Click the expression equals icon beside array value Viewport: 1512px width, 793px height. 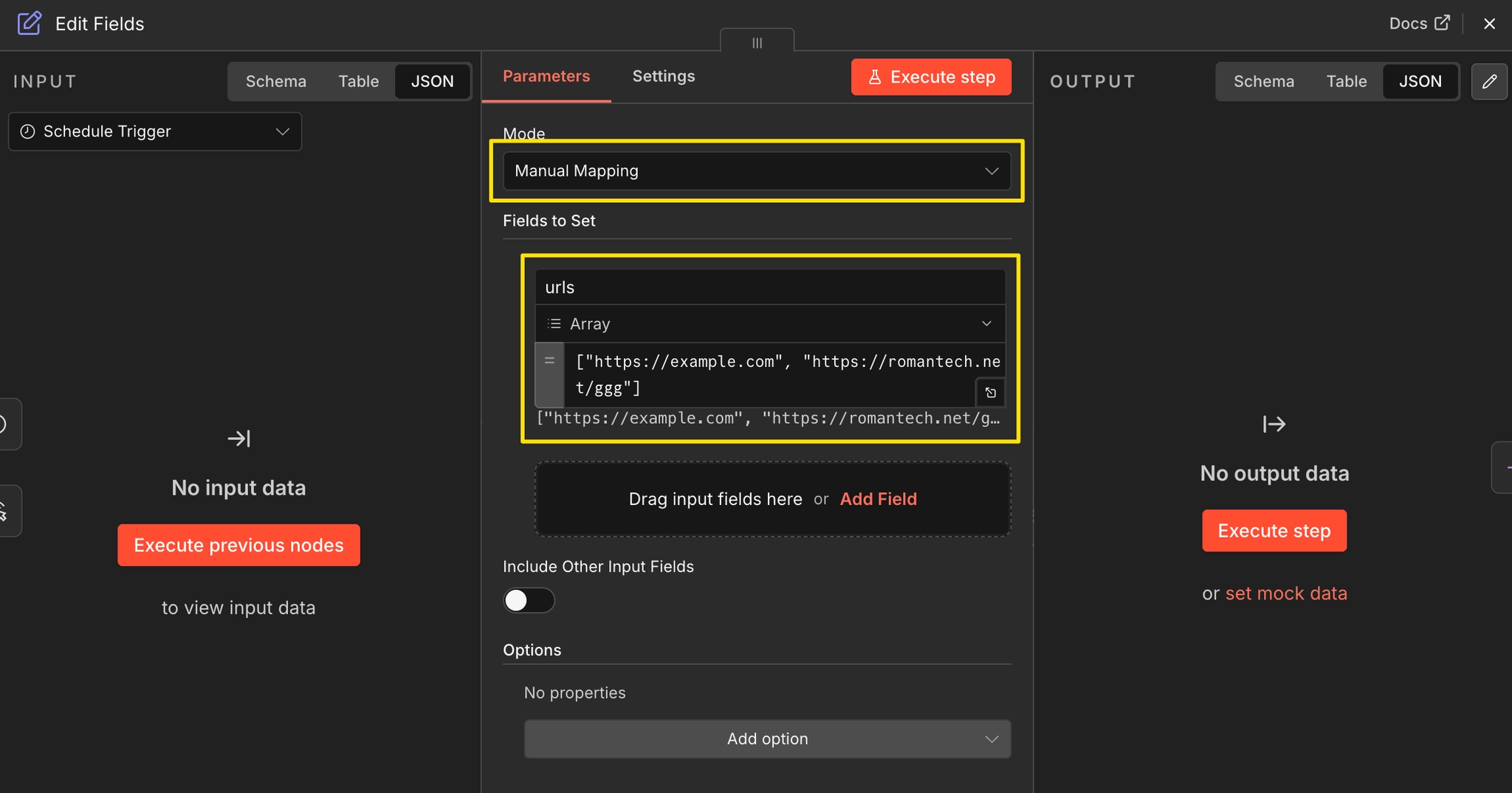tap(549, 361)
